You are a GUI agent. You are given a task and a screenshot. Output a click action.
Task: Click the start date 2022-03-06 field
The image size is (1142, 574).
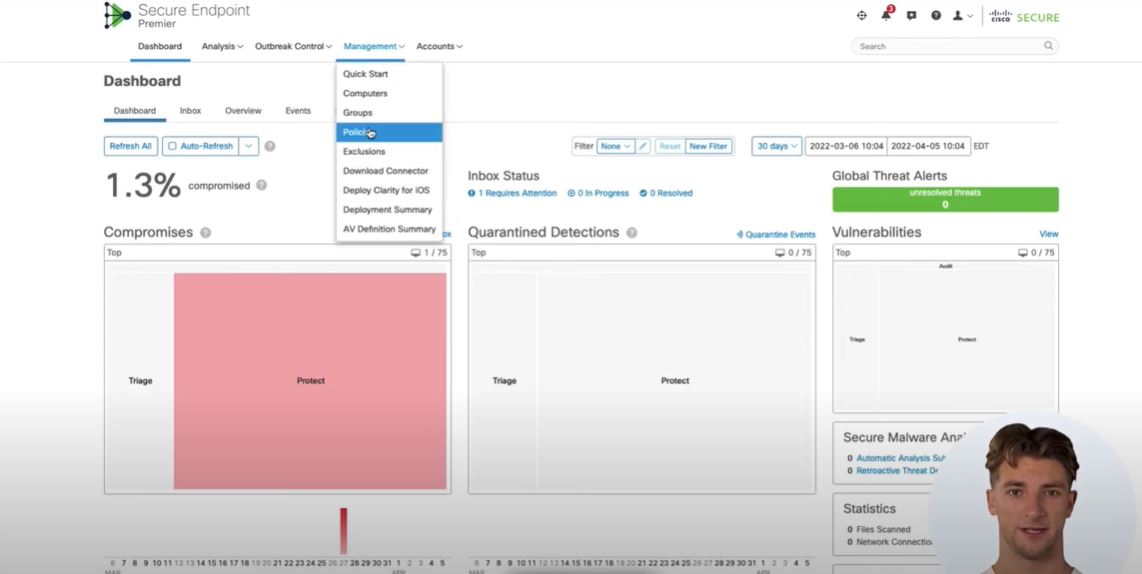coord(846,146)
